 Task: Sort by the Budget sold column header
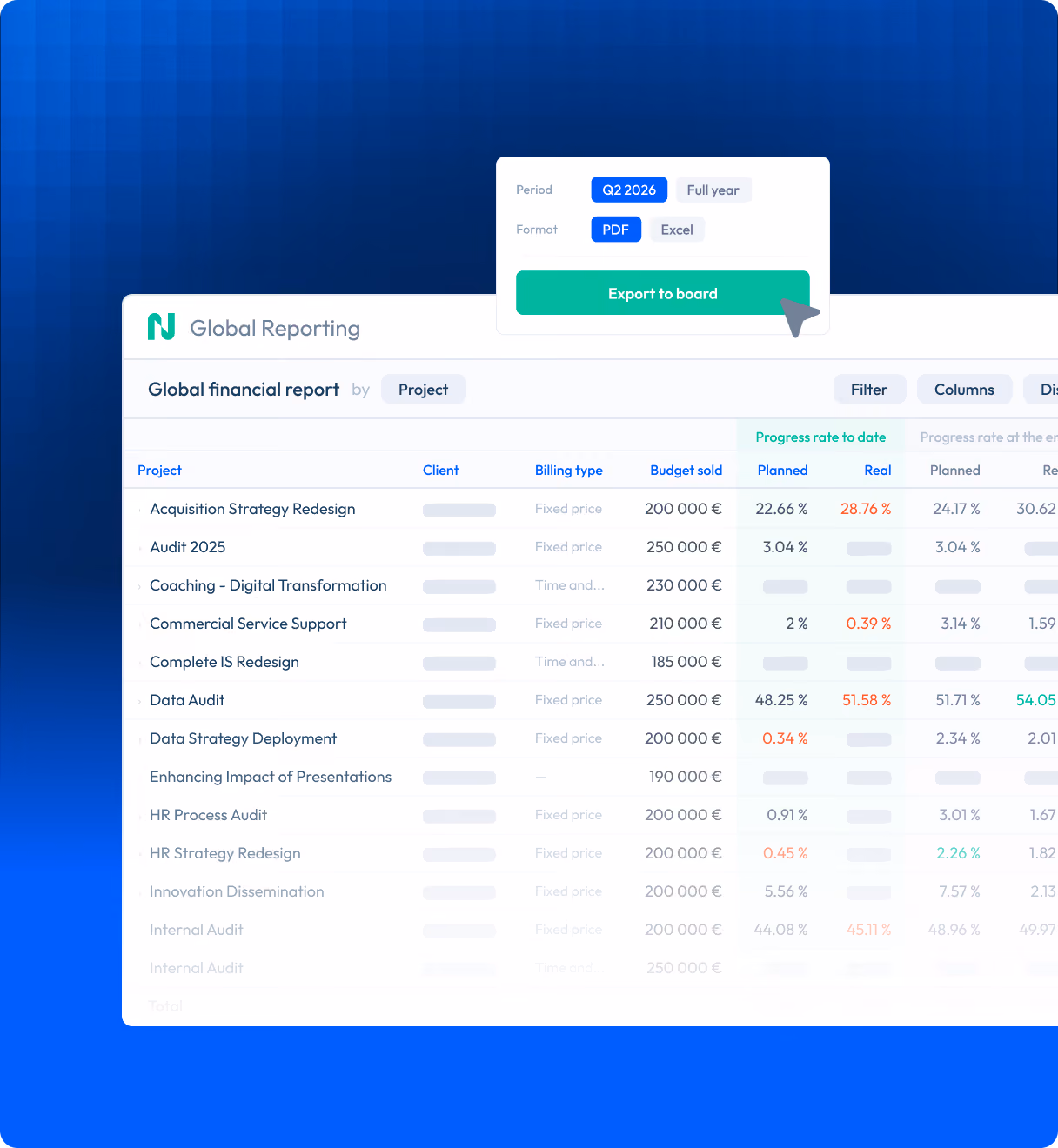click(x=686, y=471)
